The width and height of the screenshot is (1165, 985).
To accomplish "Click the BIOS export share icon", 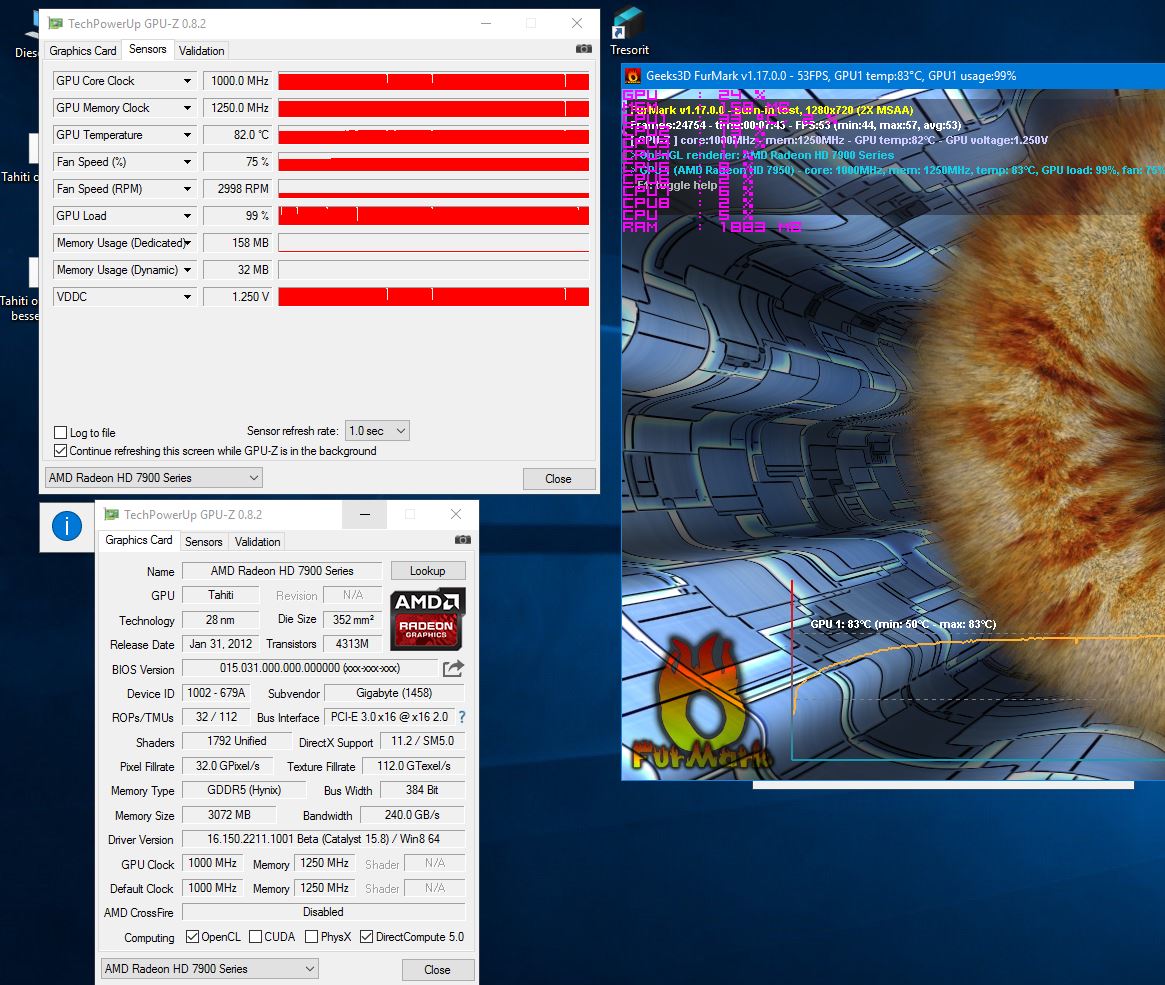I will click(453, 669).
